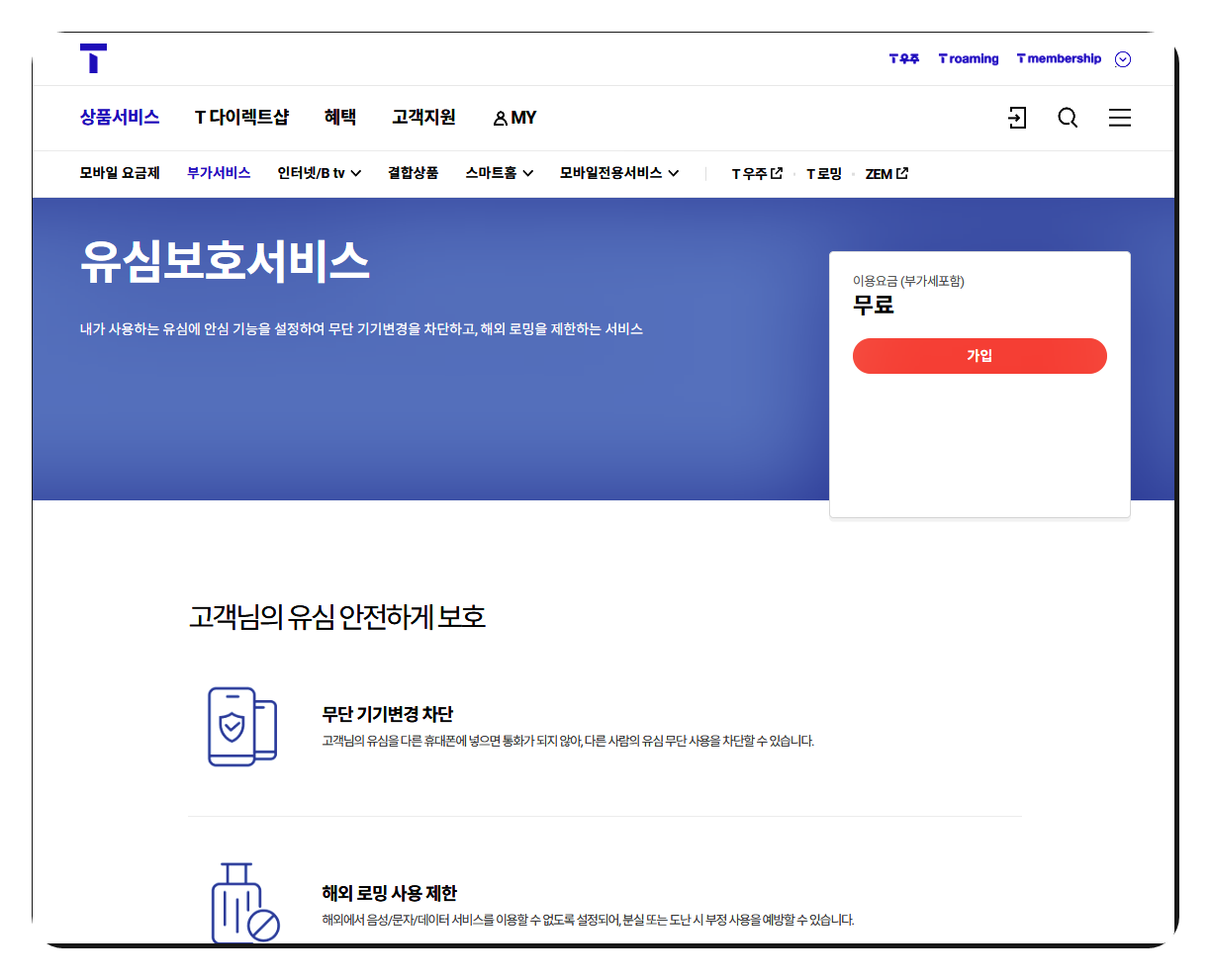Click 이용요금 (부가세포함) label
The height and width of the screenshot is (980, 1211).
pyautogui.click(x=908, y=281)
